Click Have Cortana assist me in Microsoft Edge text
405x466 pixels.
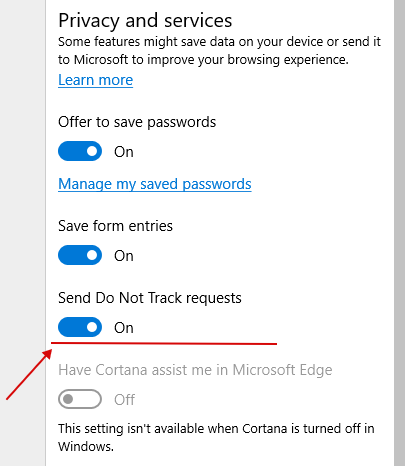click(x=195, y=370)
